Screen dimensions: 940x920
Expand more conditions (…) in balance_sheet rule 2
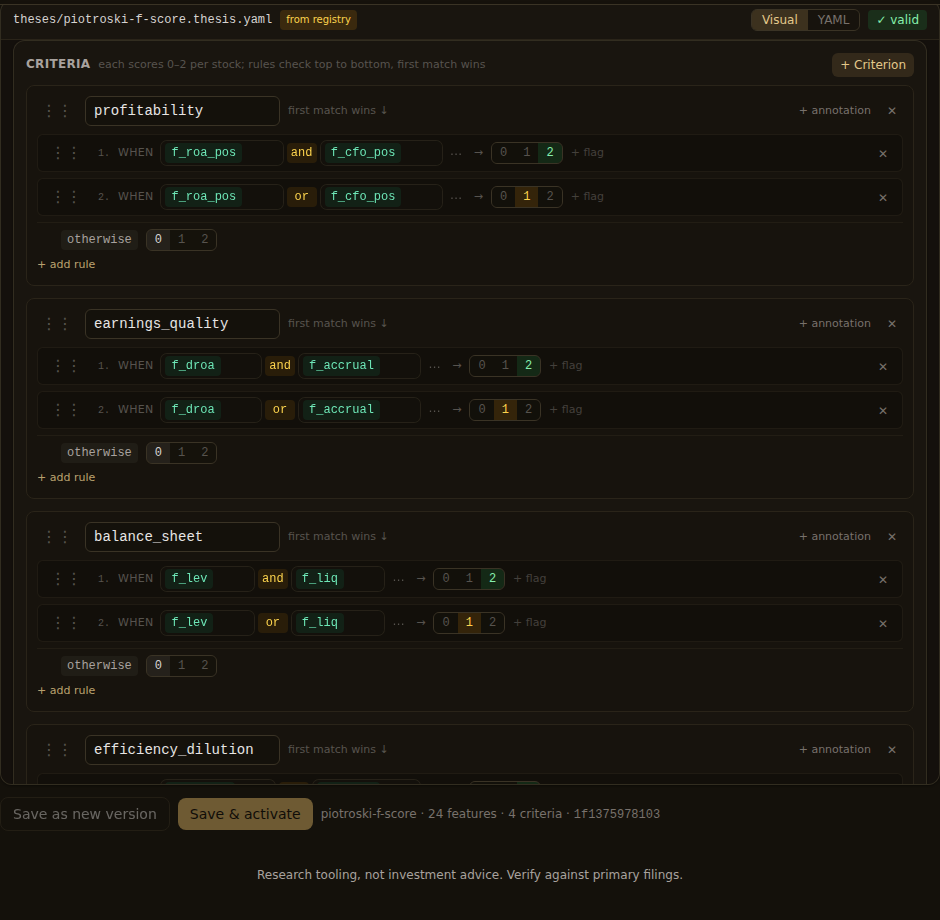pos(399,623)
